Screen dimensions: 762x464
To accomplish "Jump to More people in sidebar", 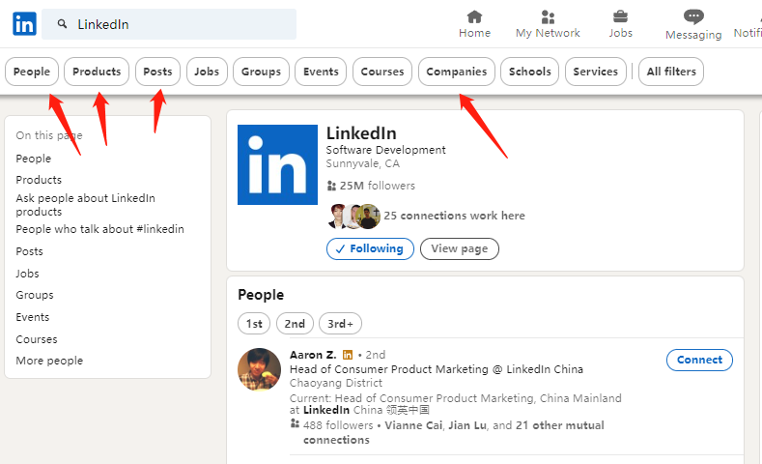I will [x=49, y=361].
